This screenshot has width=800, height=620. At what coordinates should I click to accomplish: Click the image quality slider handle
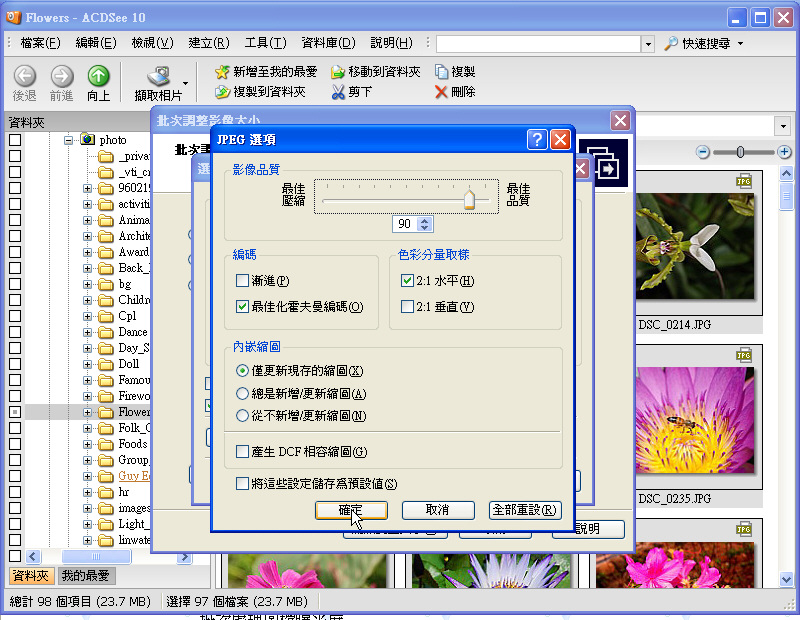[x=469, y=199]
